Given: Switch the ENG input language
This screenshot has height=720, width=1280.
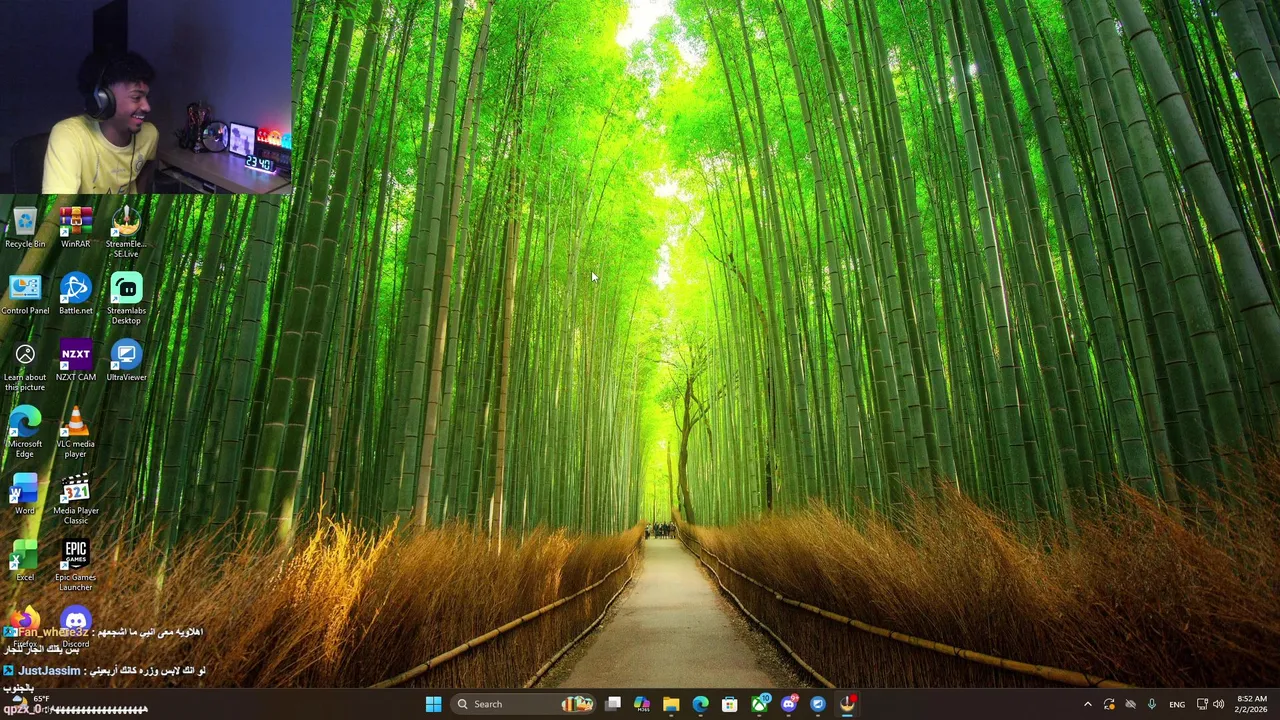Looking at the screenshot, I should (1177, 704).
